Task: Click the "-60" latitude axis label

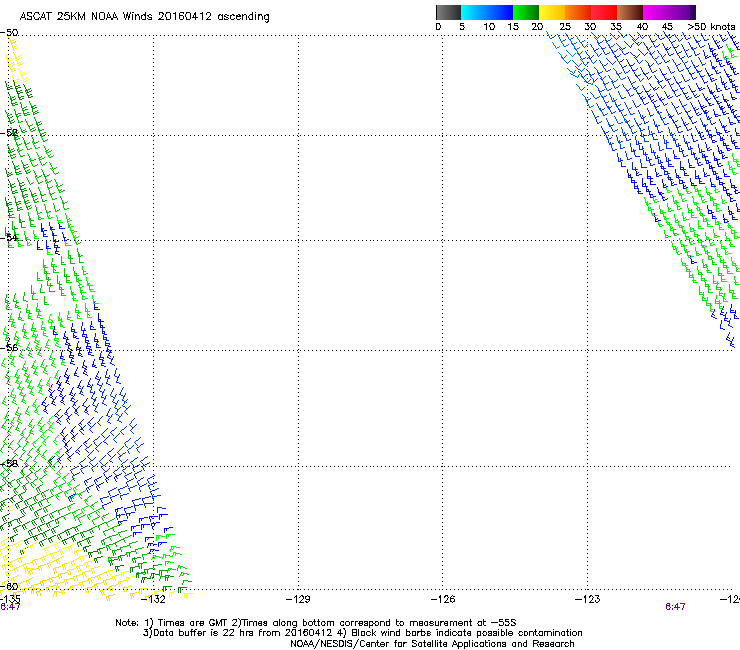Action: click(x=9, y=587)
